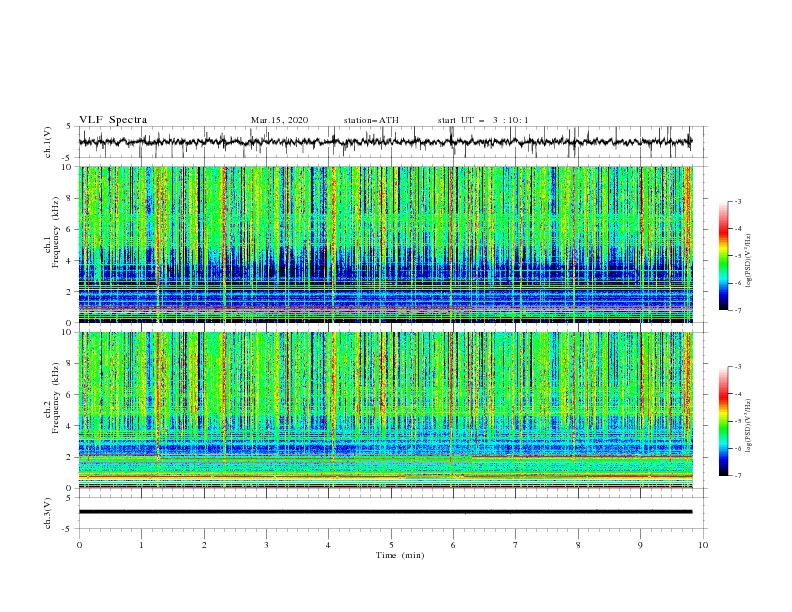Click time axis tick label "9"
This screenshot has width=792, height=612.
[x=640, y=546]
